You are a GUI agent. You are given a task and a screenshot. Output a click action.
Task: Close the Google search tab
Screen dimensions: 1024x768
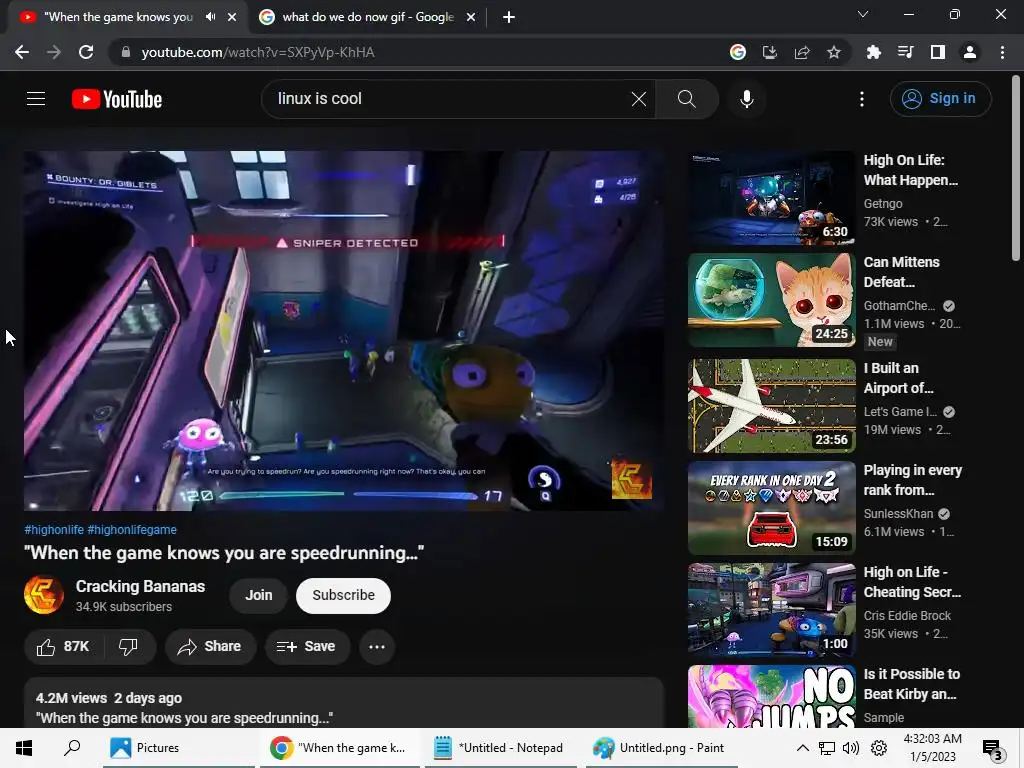pos(471,17)
